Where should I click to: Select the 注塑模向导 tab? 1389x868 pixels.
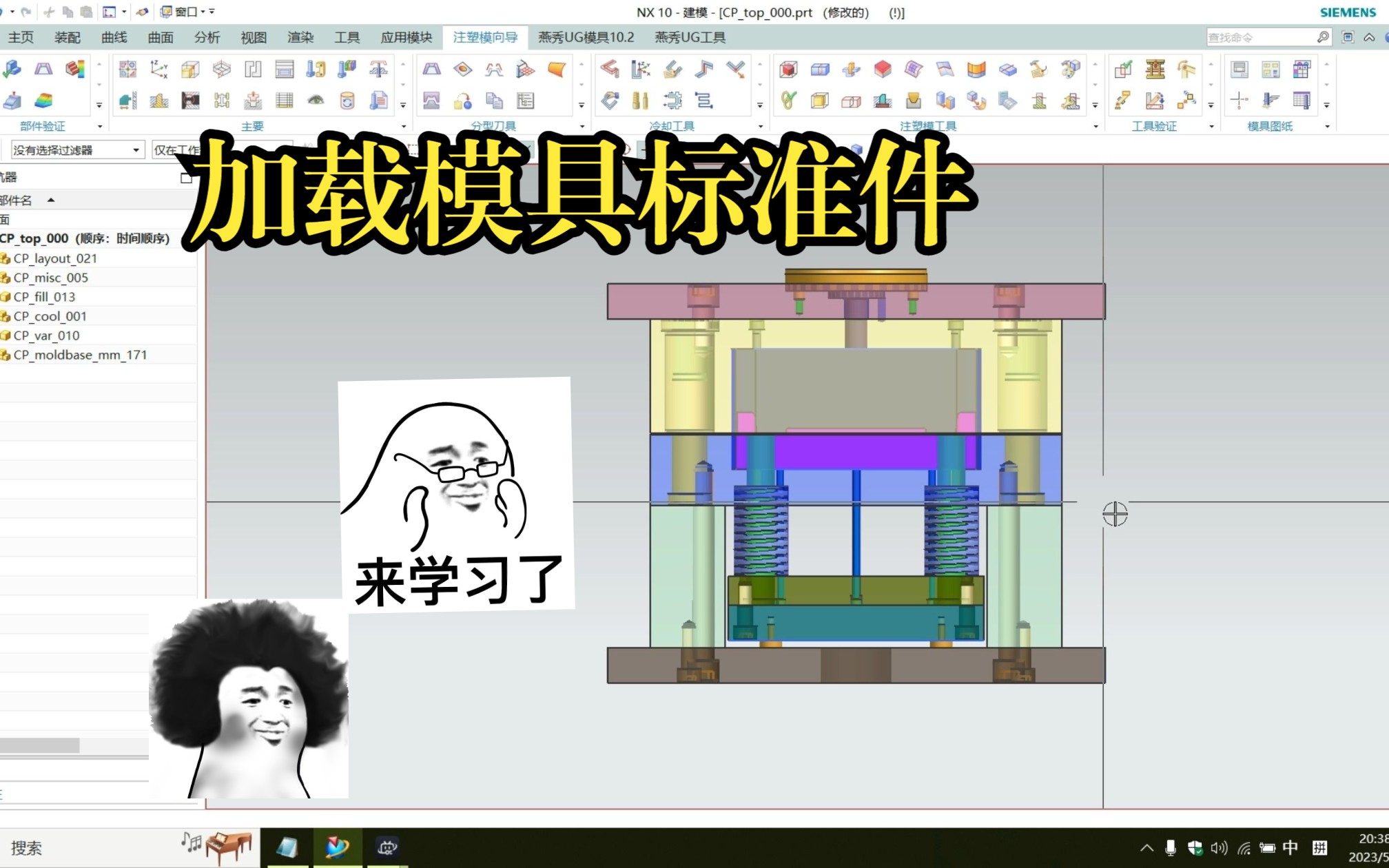[485, 37]
